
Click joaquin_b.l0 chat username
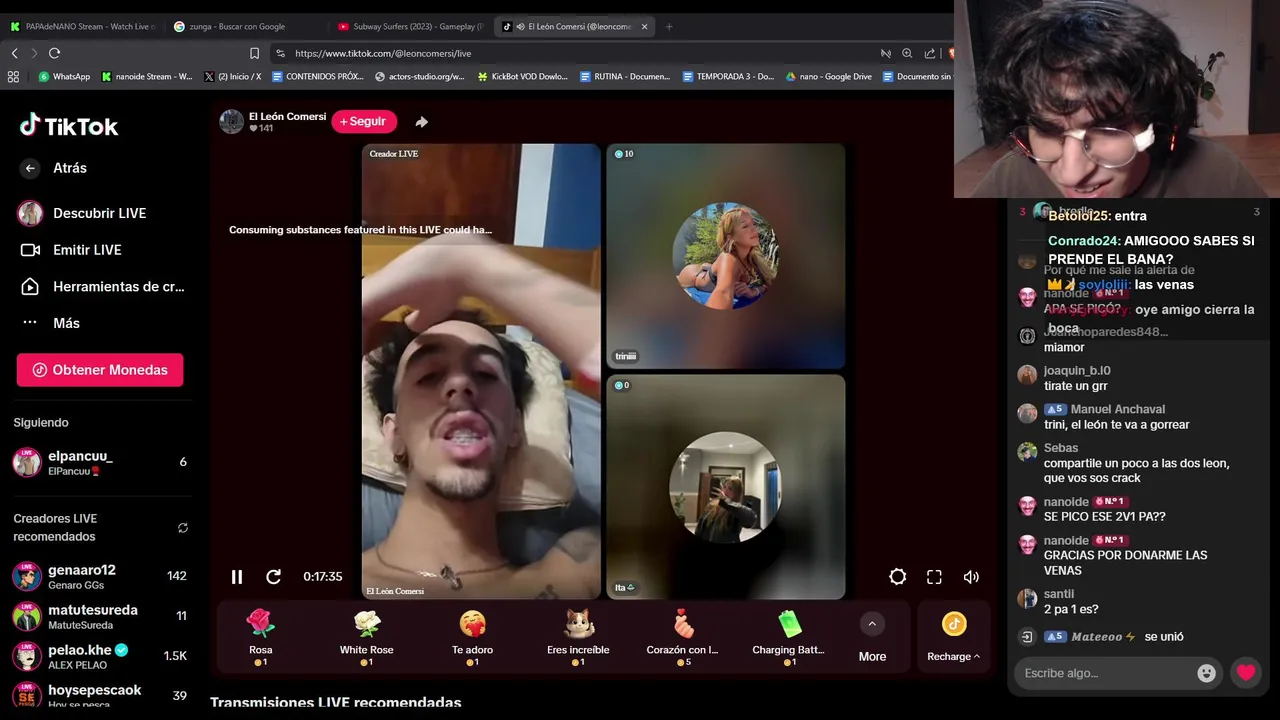(x=1077, y=370)
